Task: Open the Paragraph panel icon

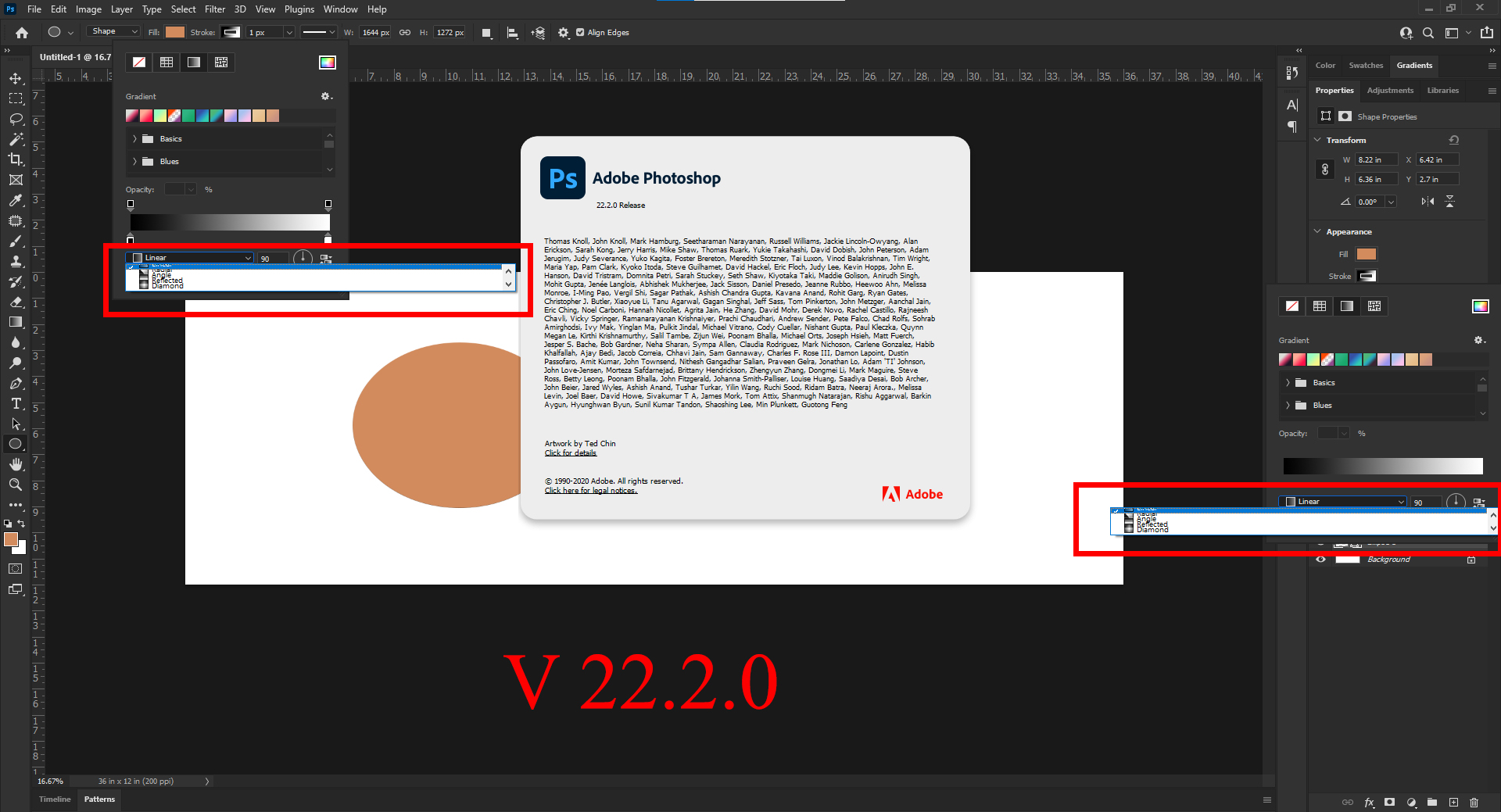Action: pos(1291,127)
